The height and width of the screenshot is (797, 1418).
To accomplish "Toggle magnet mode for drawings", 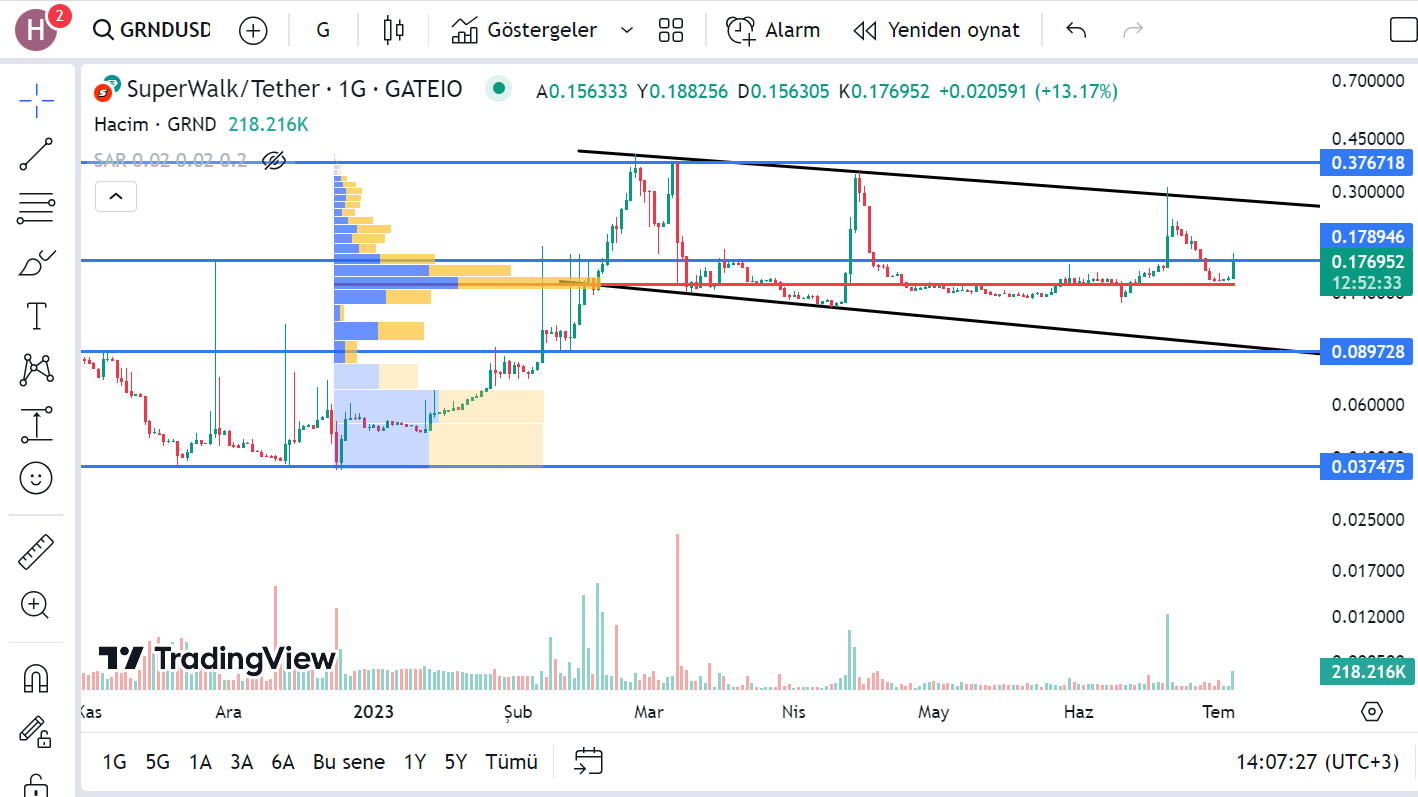I will (x=36, y=678).
